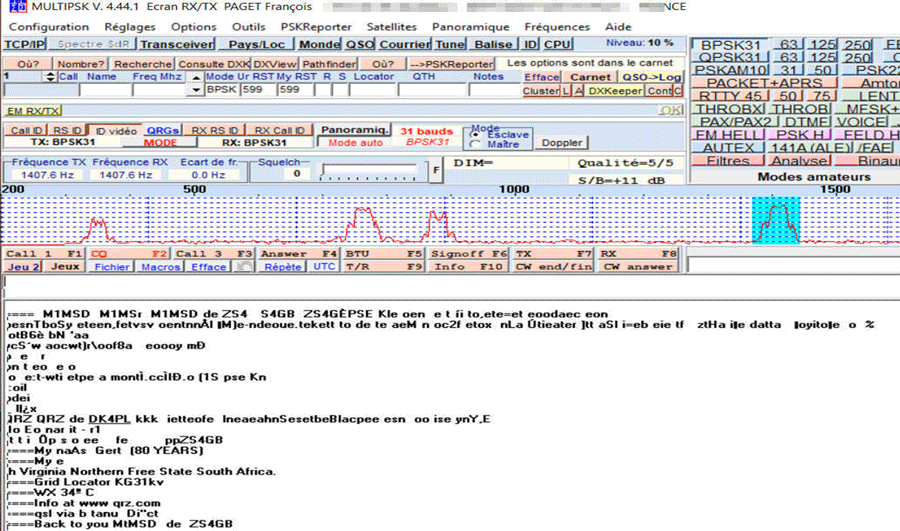This screenshot has height=531, width=900.
Task: Click the QSO number stepper arrows
Action: [51, 76]
